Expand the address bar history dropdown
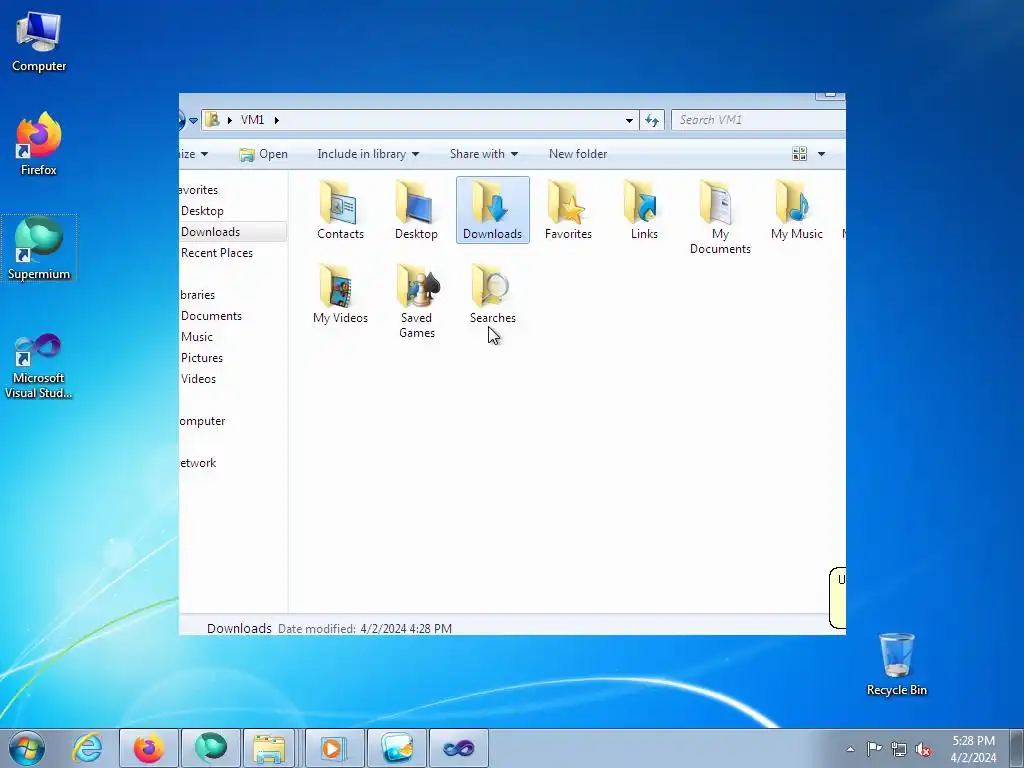The image size is (1024, 768). coord(629,120)
